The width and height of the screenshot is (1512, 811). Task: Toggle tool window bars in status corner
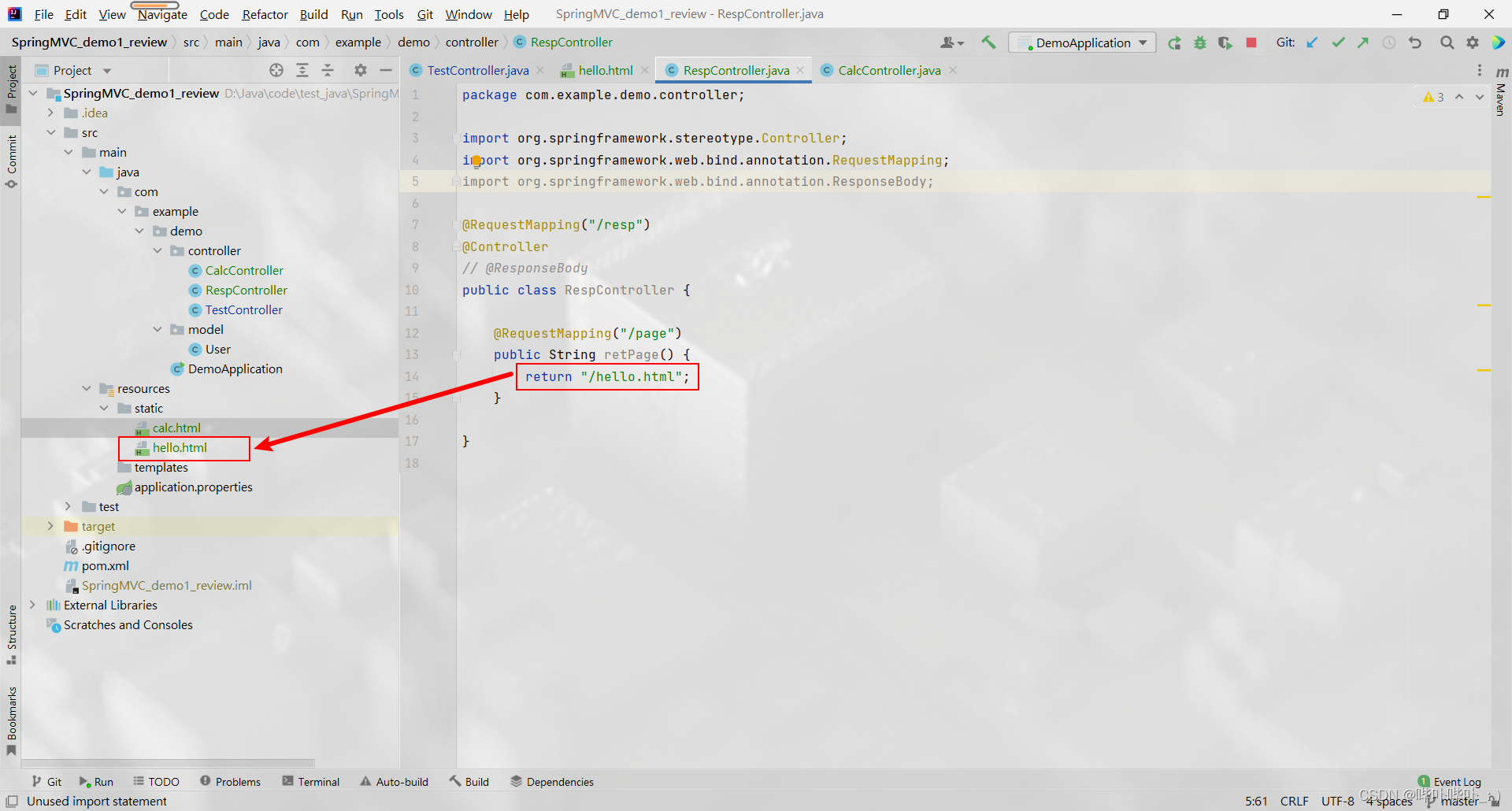12,801
